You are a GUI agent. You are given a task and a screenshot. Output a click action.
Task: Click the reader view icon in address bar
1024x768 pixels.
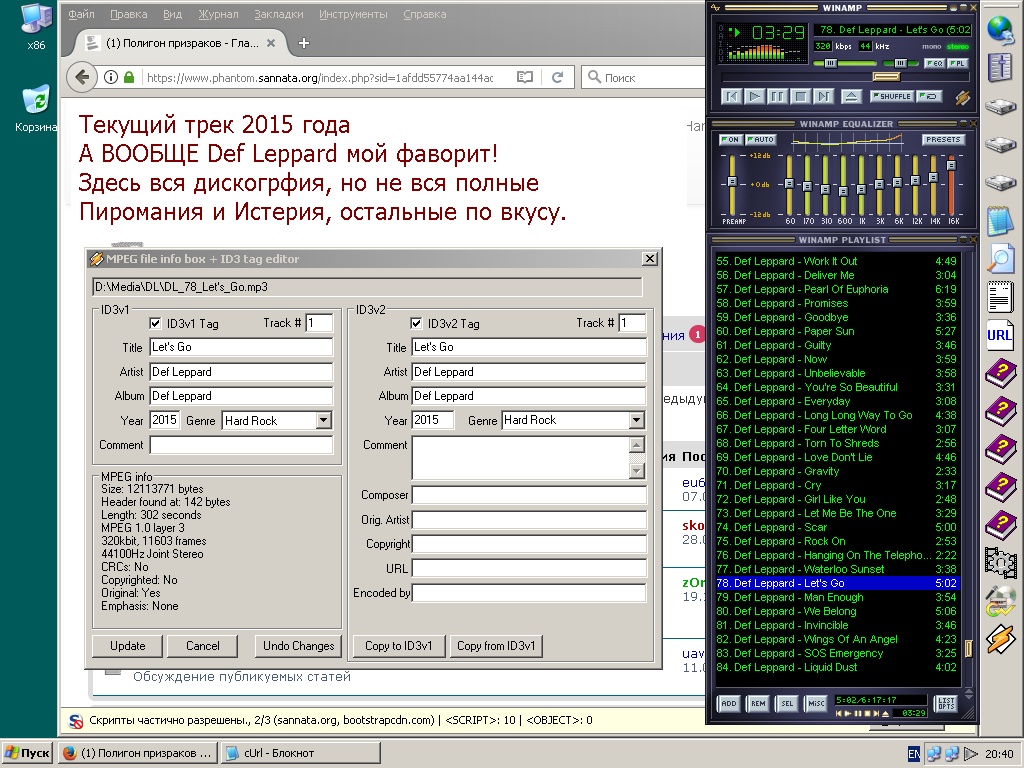524,77
